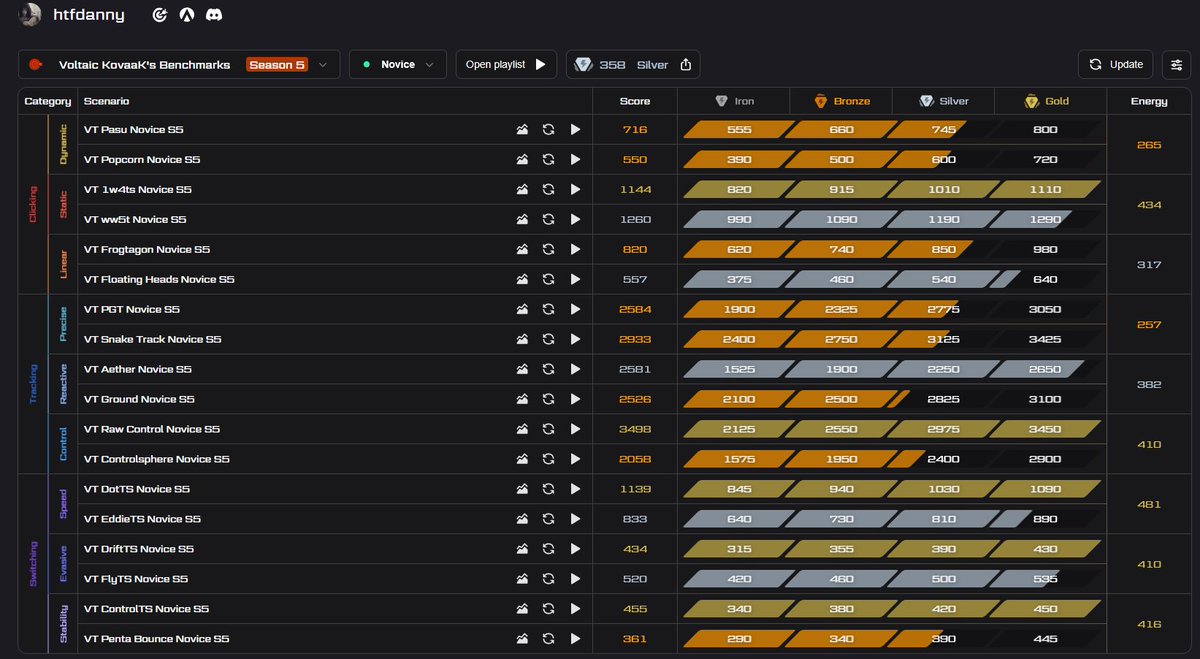The image size is (1200, 659).
Task: Play VT Pasu Novice S5 scenario
Action: (575, 130)
